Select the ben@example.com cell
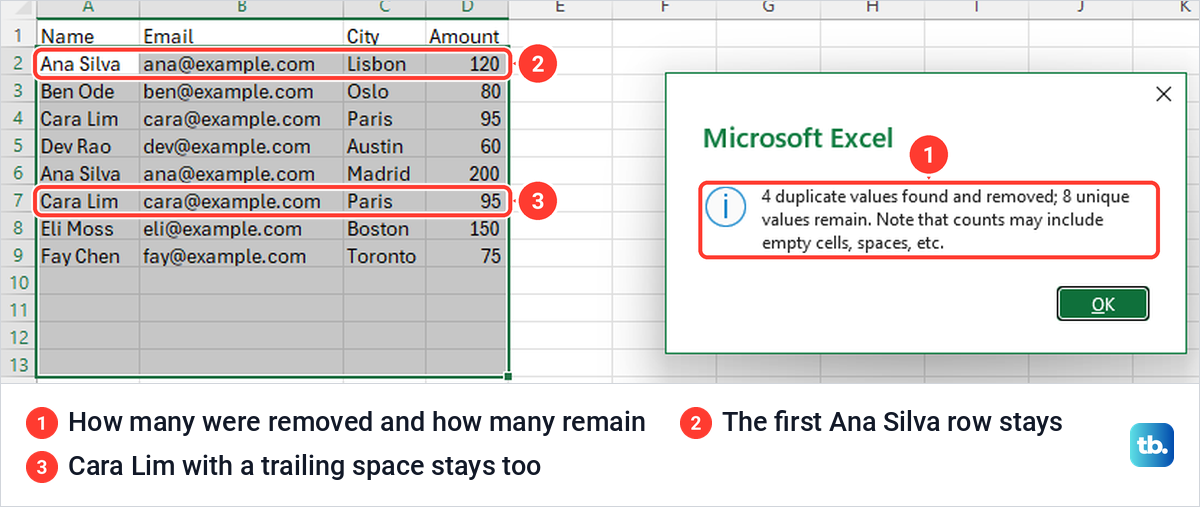 click(x=241, y=92)
